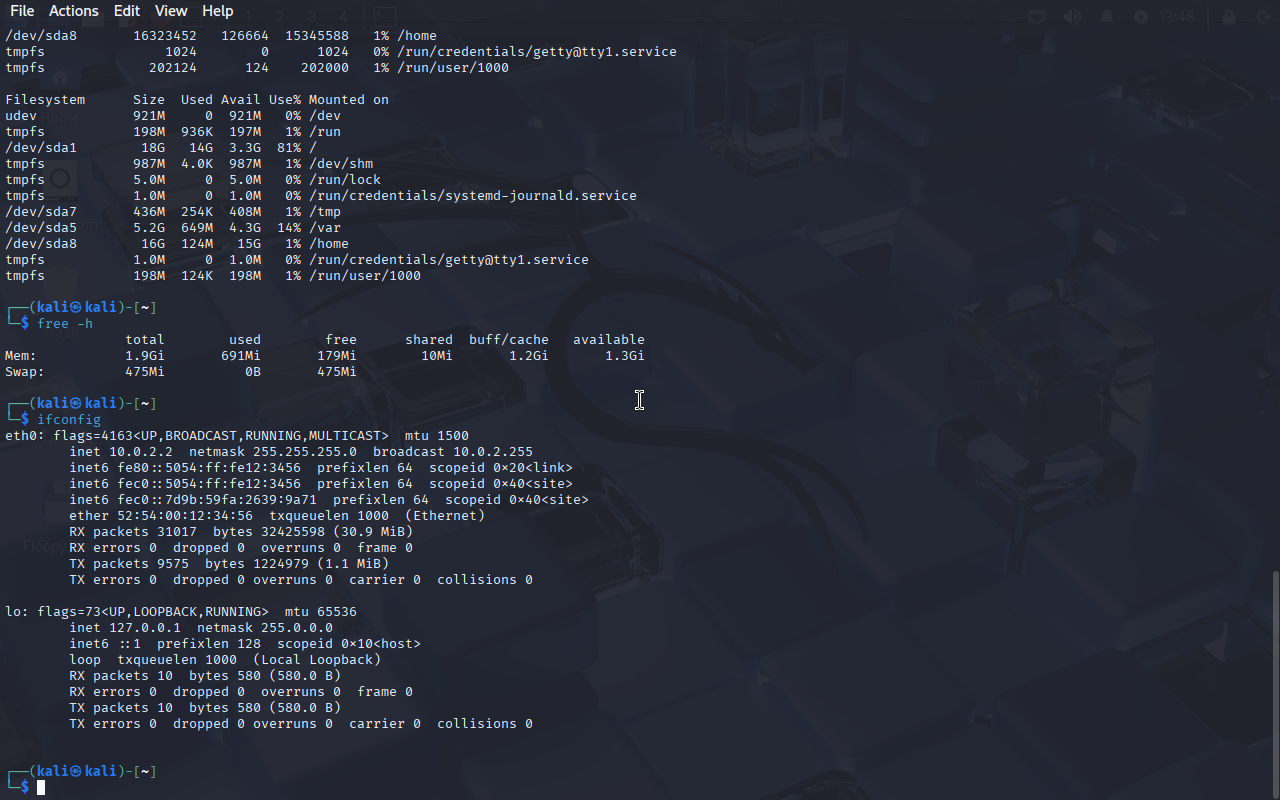The image size is (1280, 800).
Task: Click the '/dev/sda1' filesystem entry
Action: (41, 148)
